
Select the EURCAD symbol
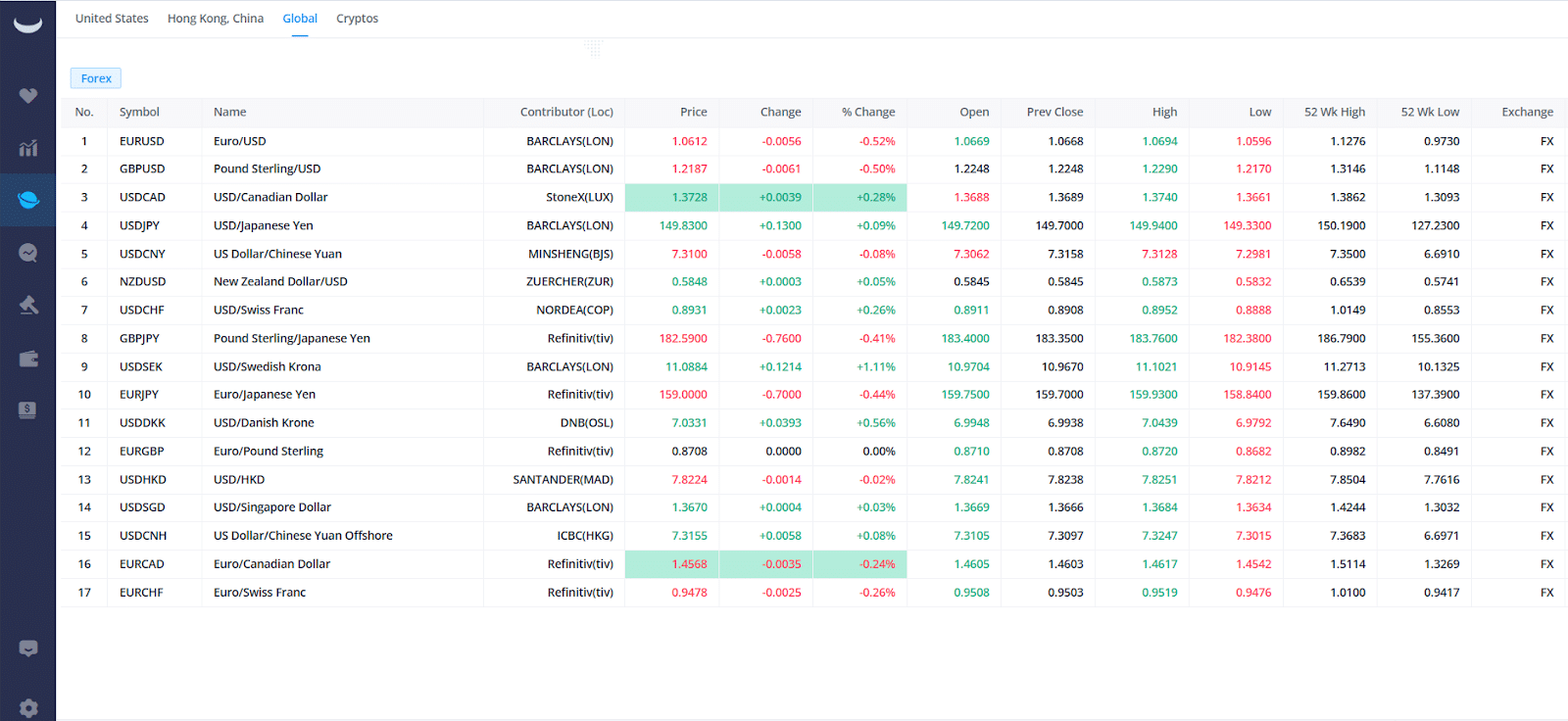coord(142,564)
